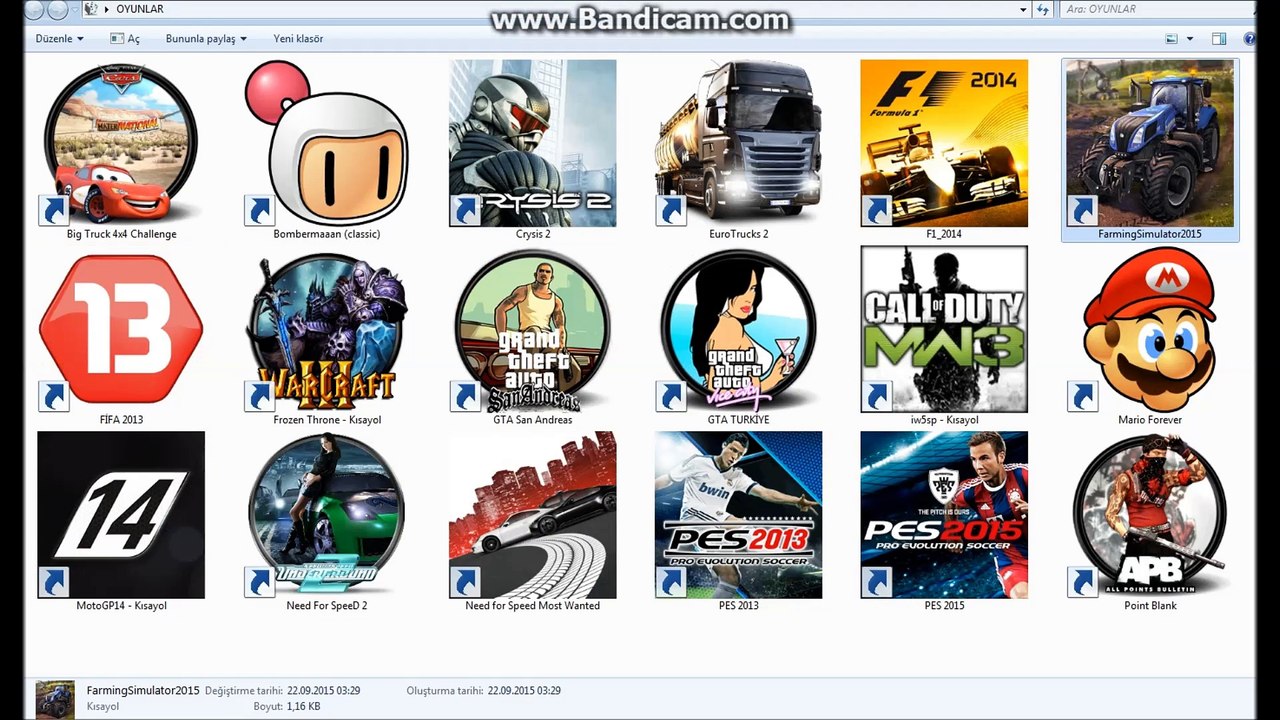Viewport: 1280px width, 720px height.
Task: Select the Mario Forever icon
Action: click(1150, 329)
